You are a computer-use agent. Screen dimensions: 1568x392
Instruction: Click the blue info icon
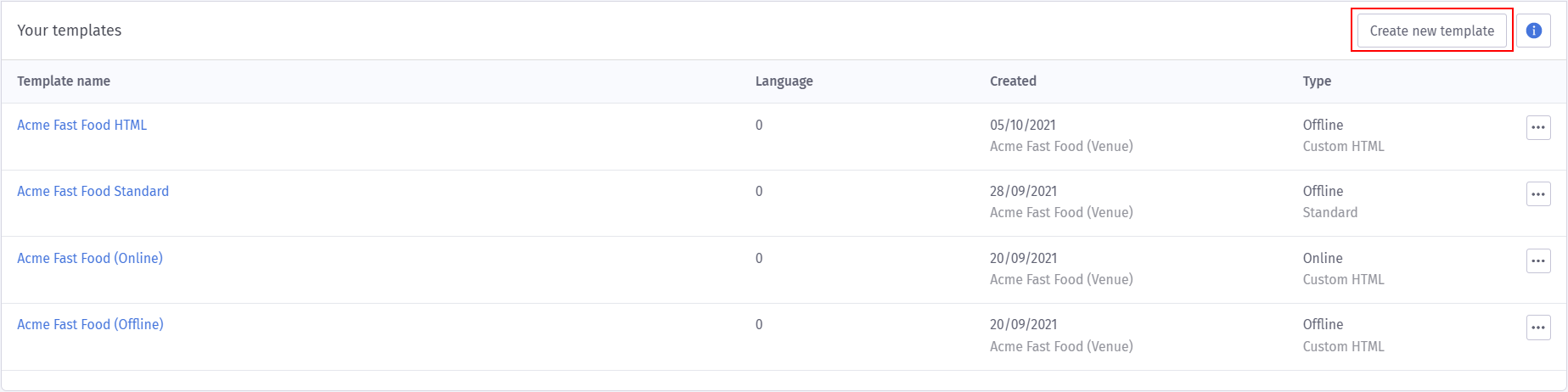(1533, 31)
